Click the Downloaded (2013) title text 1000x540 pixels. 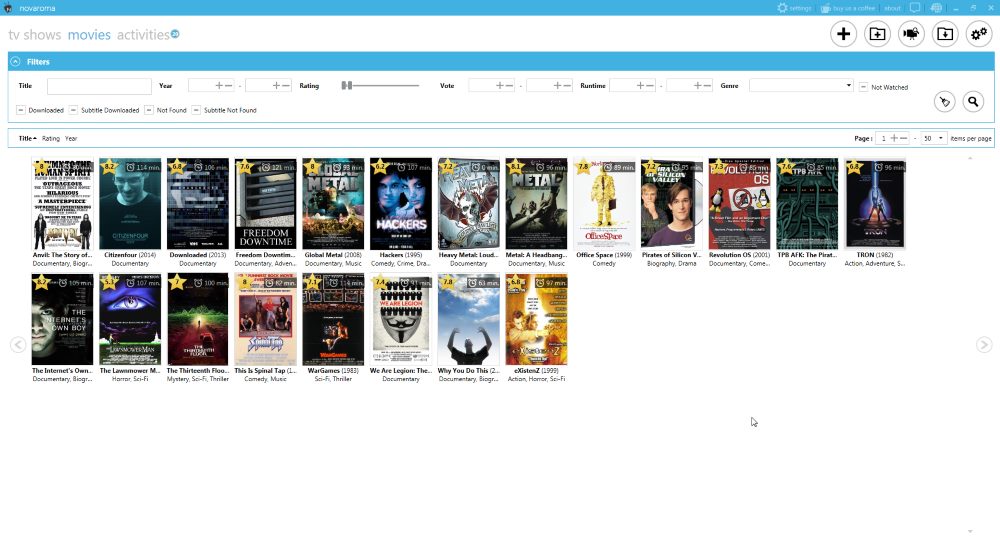tap(198, 255)
